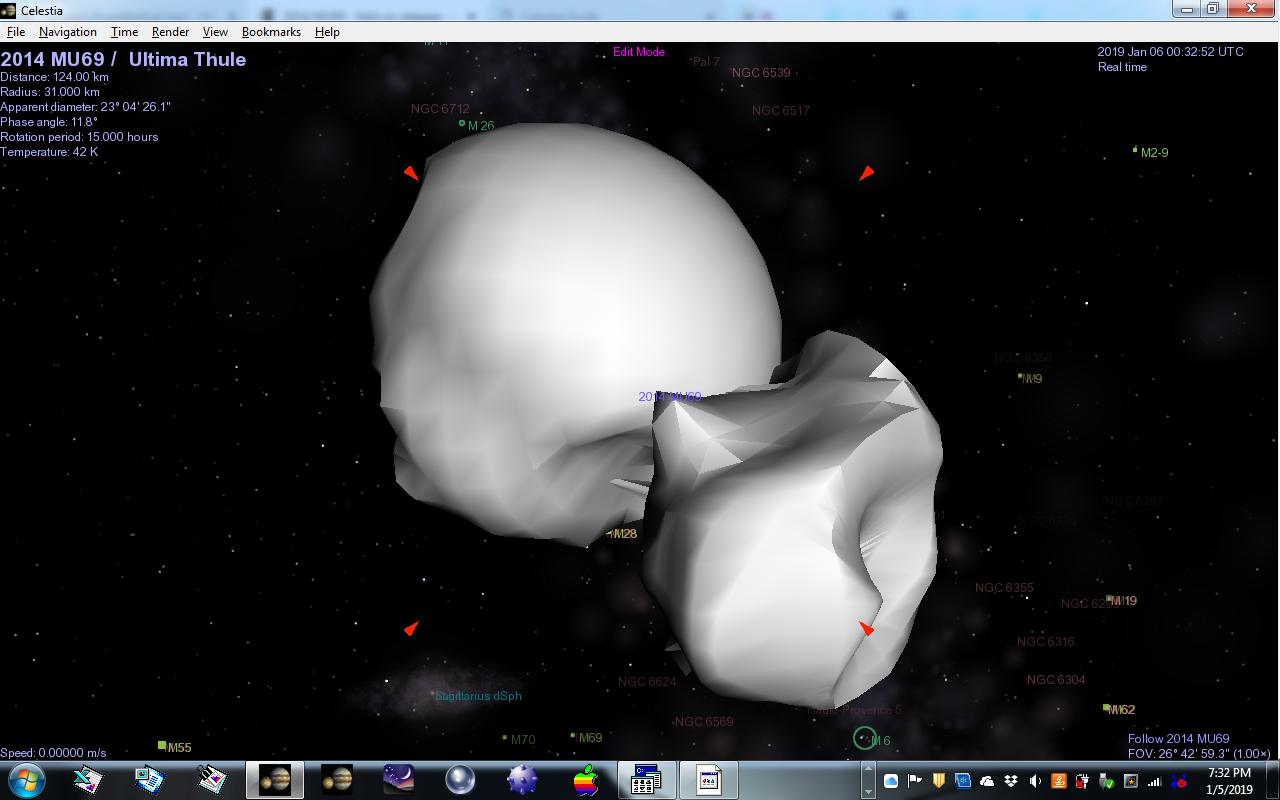Image resolution: width=1280 pixels, height=800 pixels.
Task: Click the NGC 6712 label
Action: pyautogui.click(x=440, y=109)
